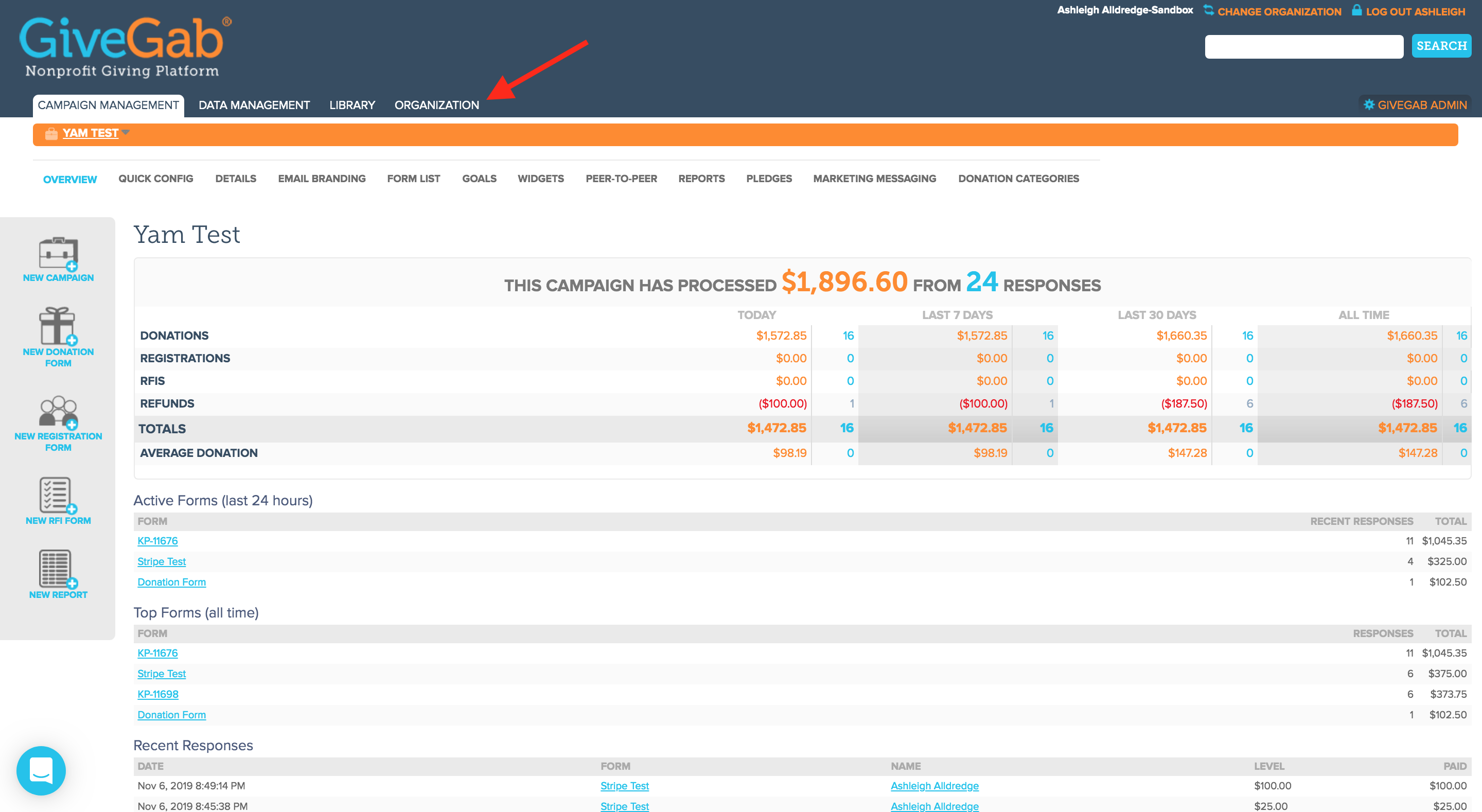Open the Data Management tab
1482x812 pixels.
pos(254,105)
